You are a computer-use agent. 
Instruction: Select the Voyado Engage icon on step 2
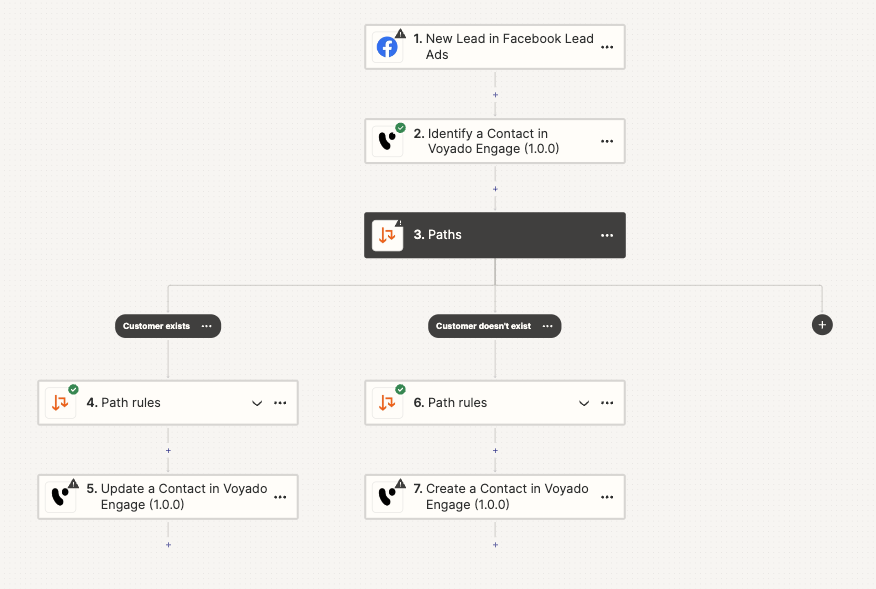[387, 141]
